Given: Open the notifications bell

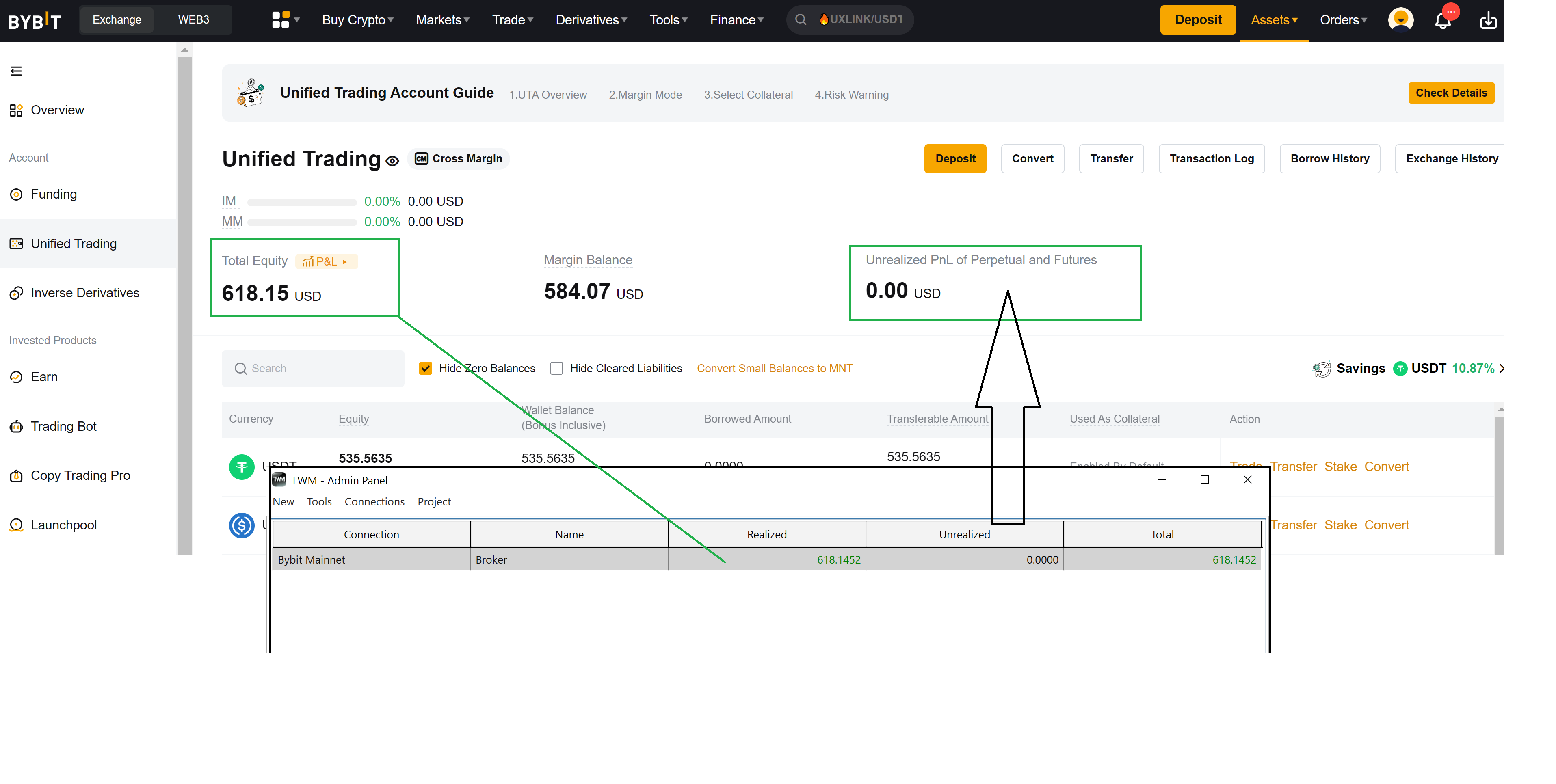Looking at the screenshot, I should [1443, 21].
